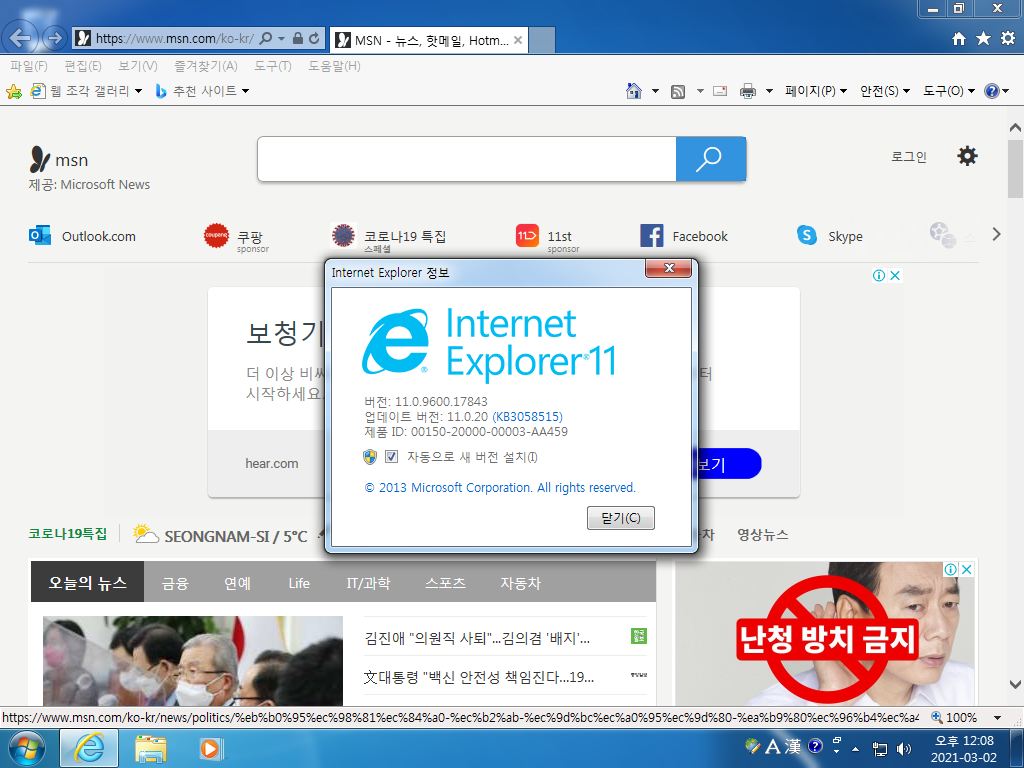Select IT/과학 news tab

pos(368,583)
